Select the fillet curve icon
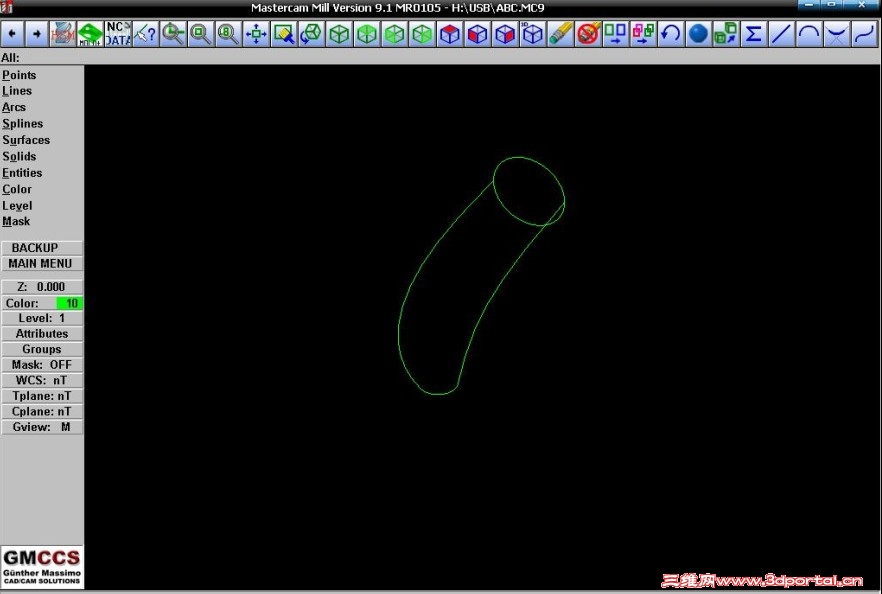The image size is (882, 594). click(x=836, y=34)
